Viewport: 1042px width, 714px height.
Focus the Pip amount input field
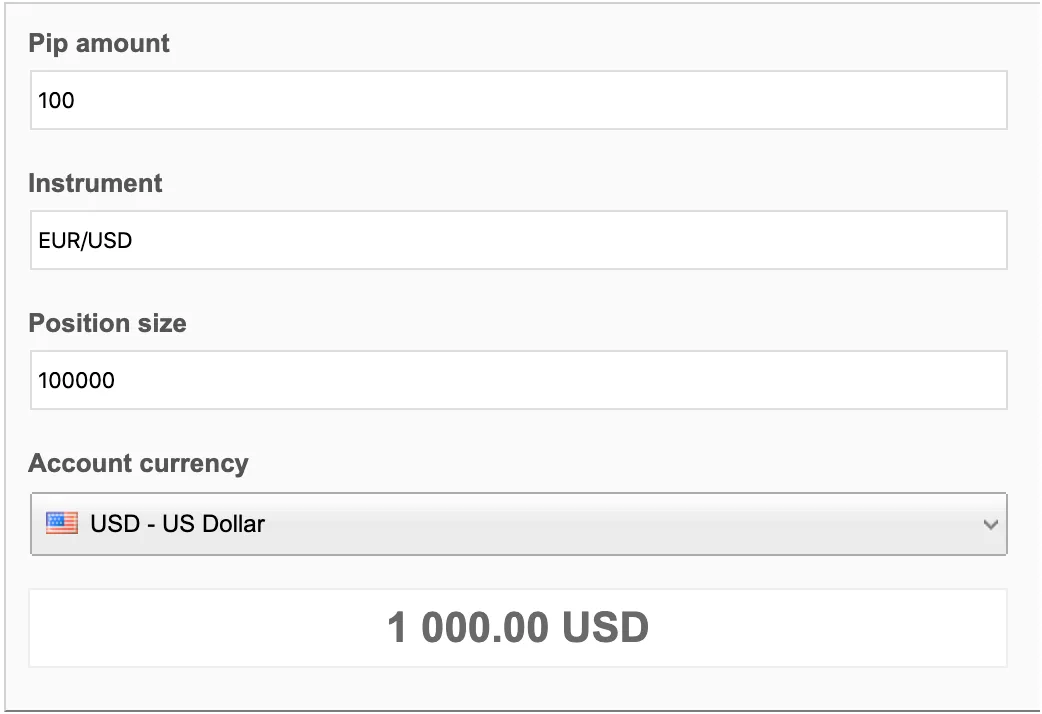[x=518, y=100]
